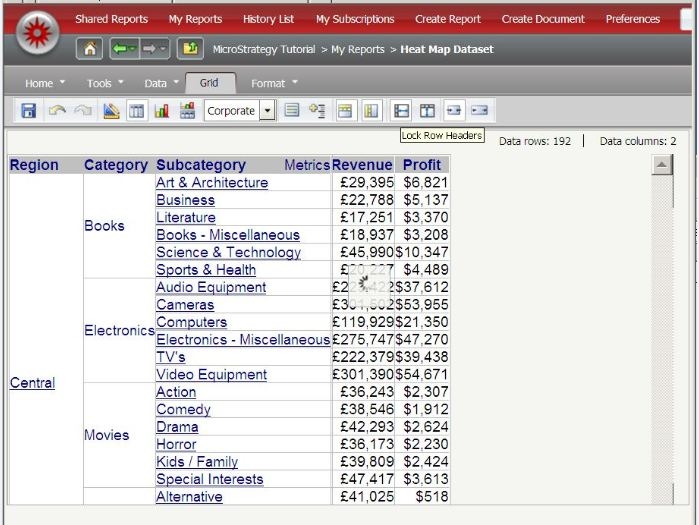Viewport: 699px width, 525px height.
Task: Select the Graph view icon
Action: (161, 111)
